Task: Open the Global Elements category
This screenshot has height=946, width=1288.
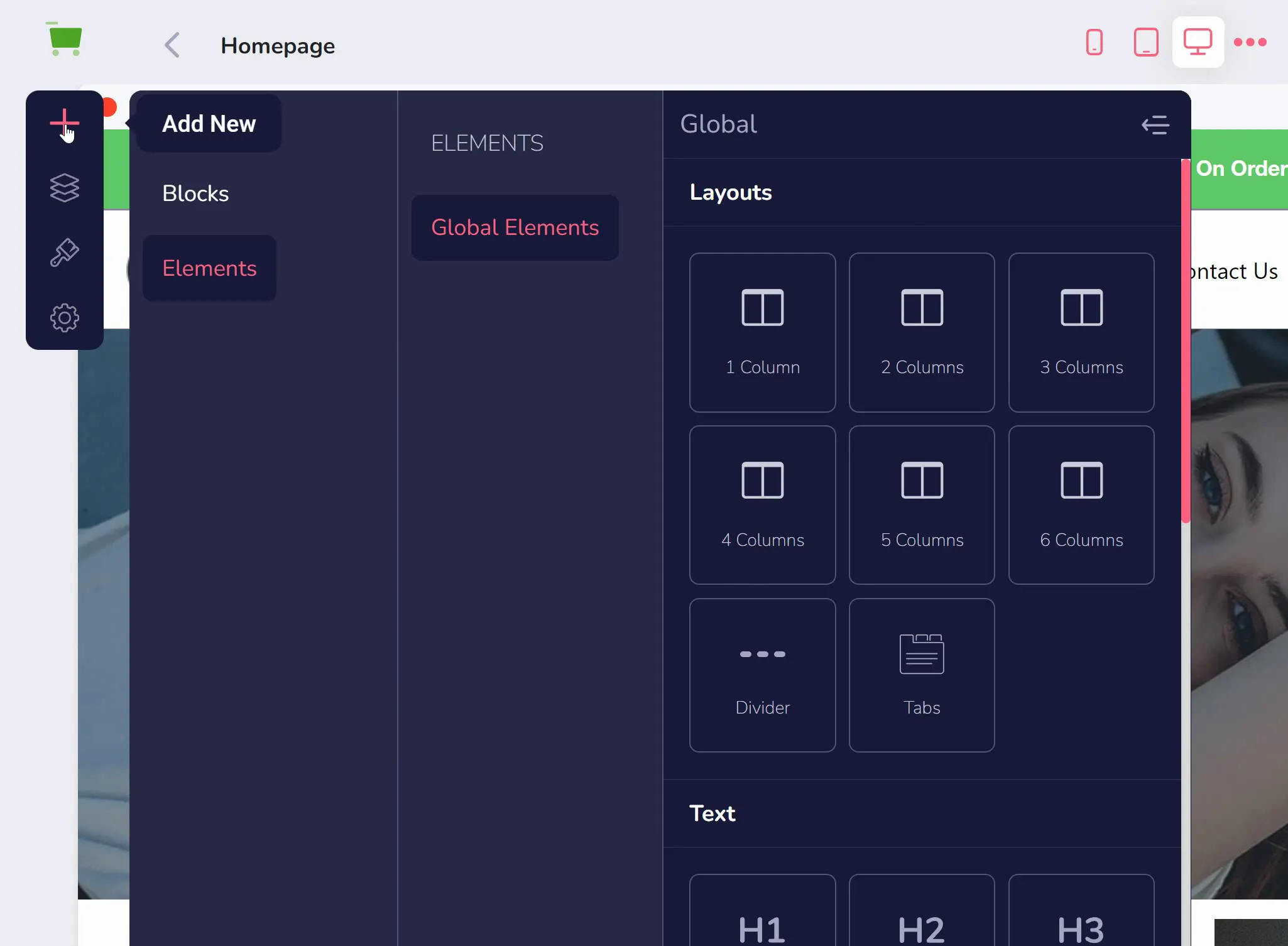Action: [515, 227]
